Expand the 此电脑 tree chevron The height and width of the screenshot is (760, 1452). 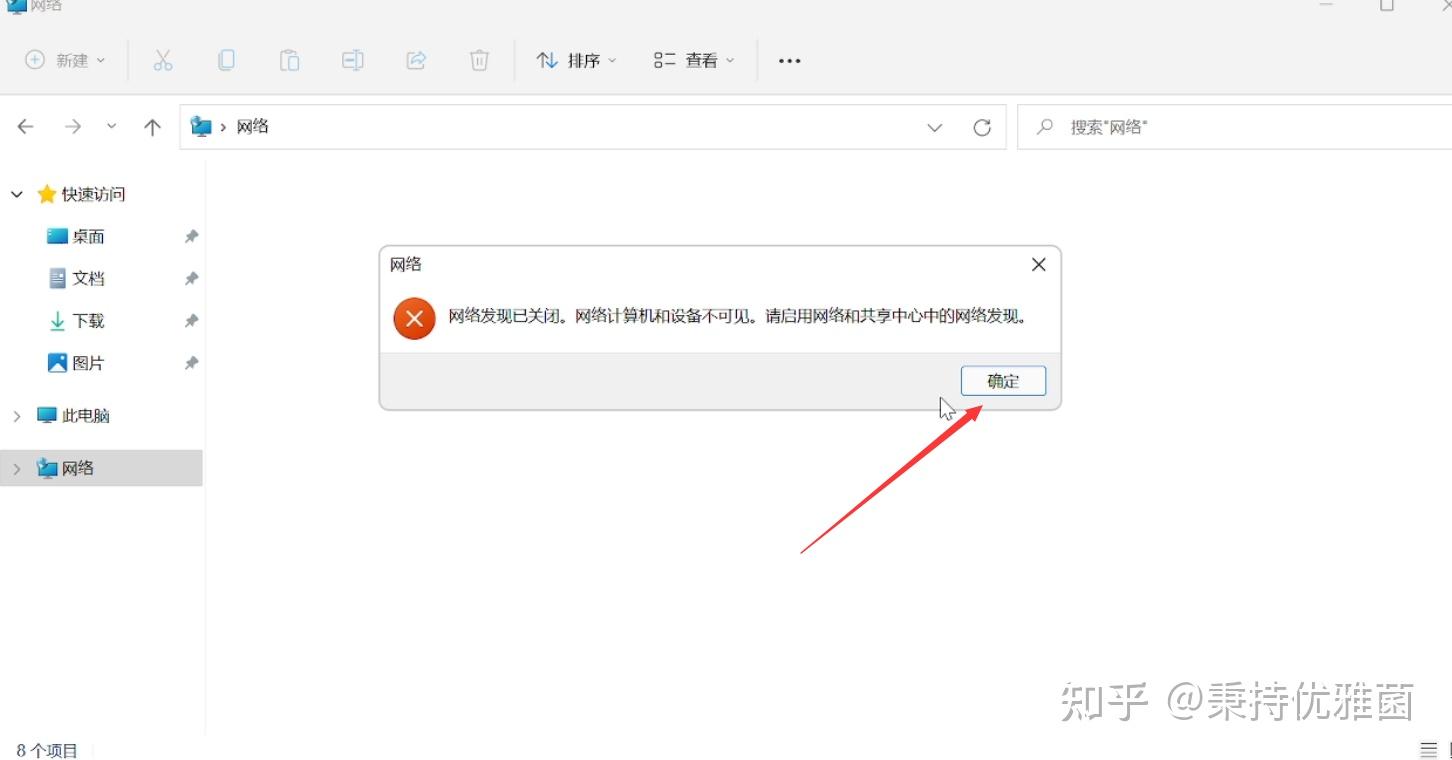17,416
